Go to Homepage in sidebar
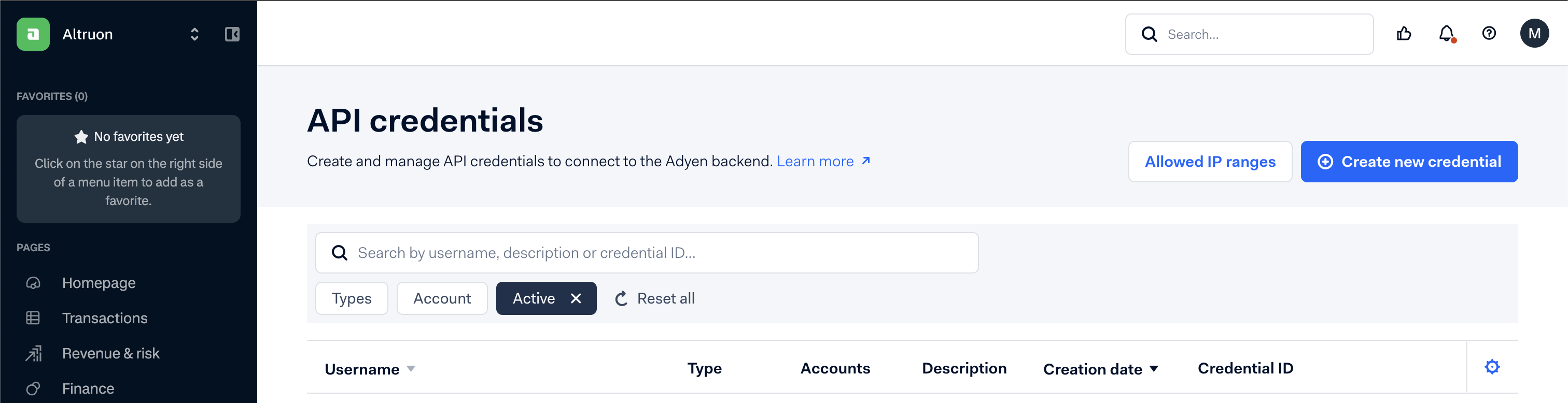 [99, 283]
